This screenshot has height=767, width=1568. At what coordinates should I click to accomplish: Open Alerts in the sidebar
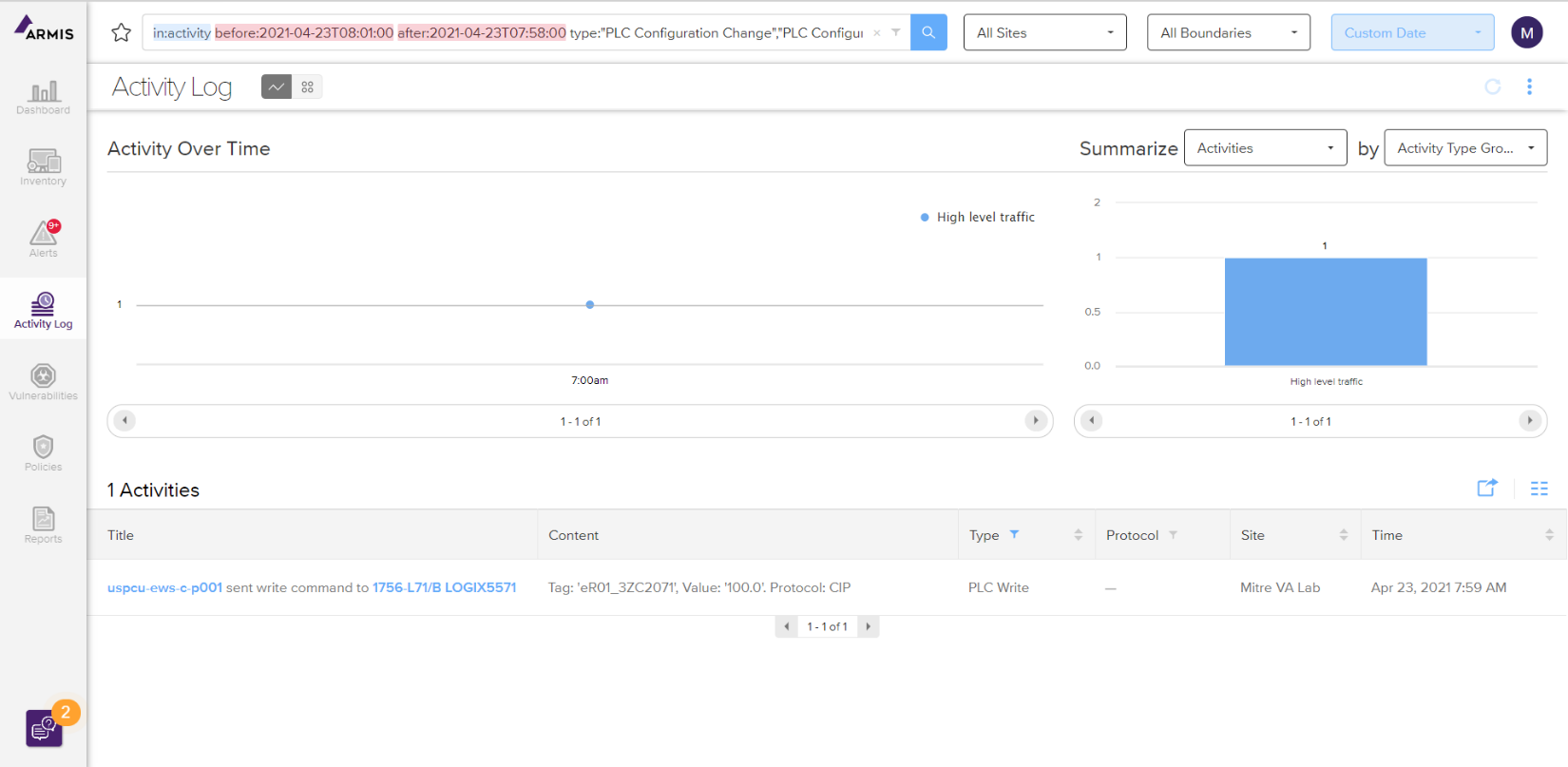click(x=43, y=240)
